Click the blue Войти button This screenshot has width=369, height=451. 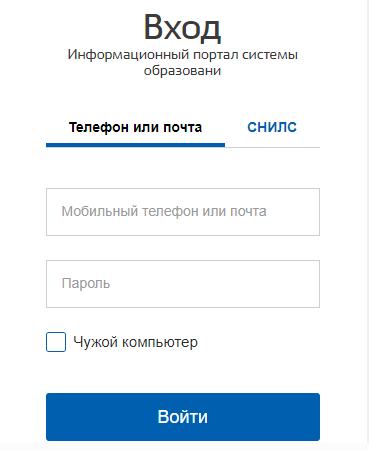click(183, 417)
